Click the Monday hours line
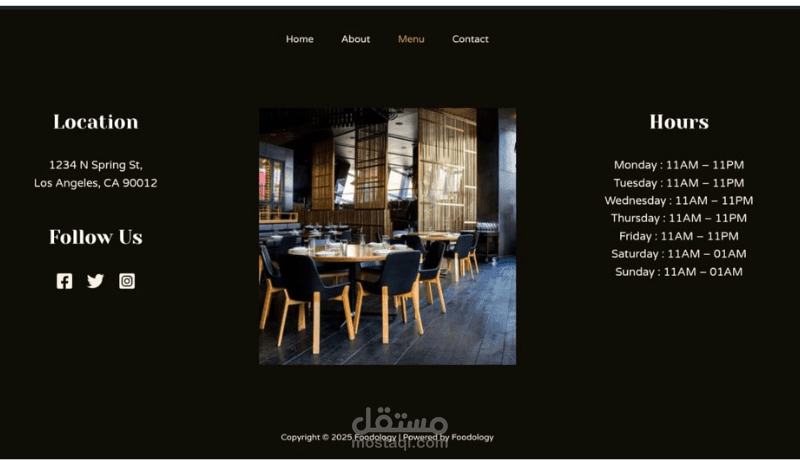The image size is (800, 460). click(679, 165)
